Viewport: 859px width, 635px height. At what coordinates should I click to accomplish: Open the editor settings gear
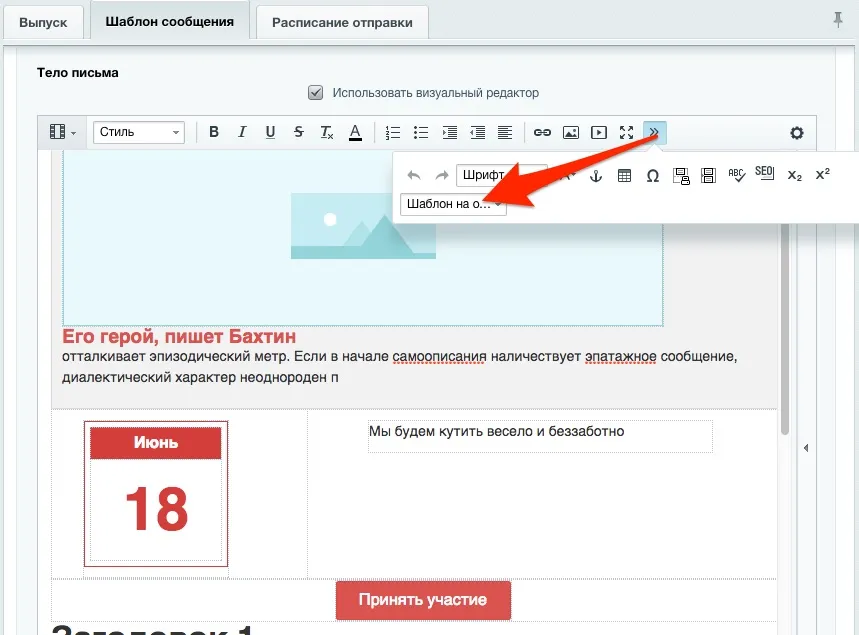tap(796, 131)
